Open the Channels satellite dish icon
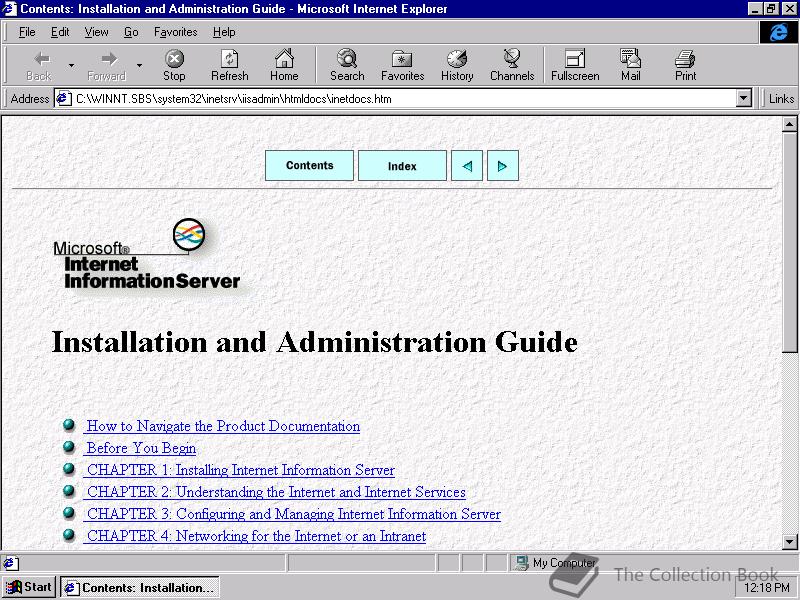This screenshot has height=600, width=800. (x=512, y=59)
